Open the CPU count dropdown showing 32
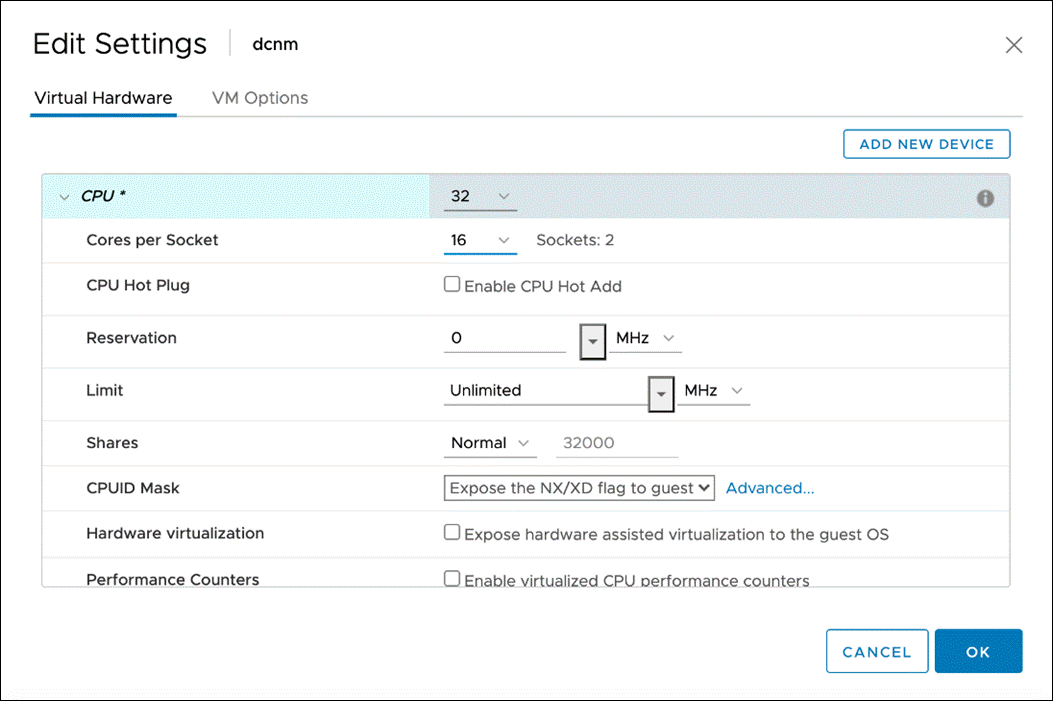Viewport: 1053px width, 701px height. (480, 196)
